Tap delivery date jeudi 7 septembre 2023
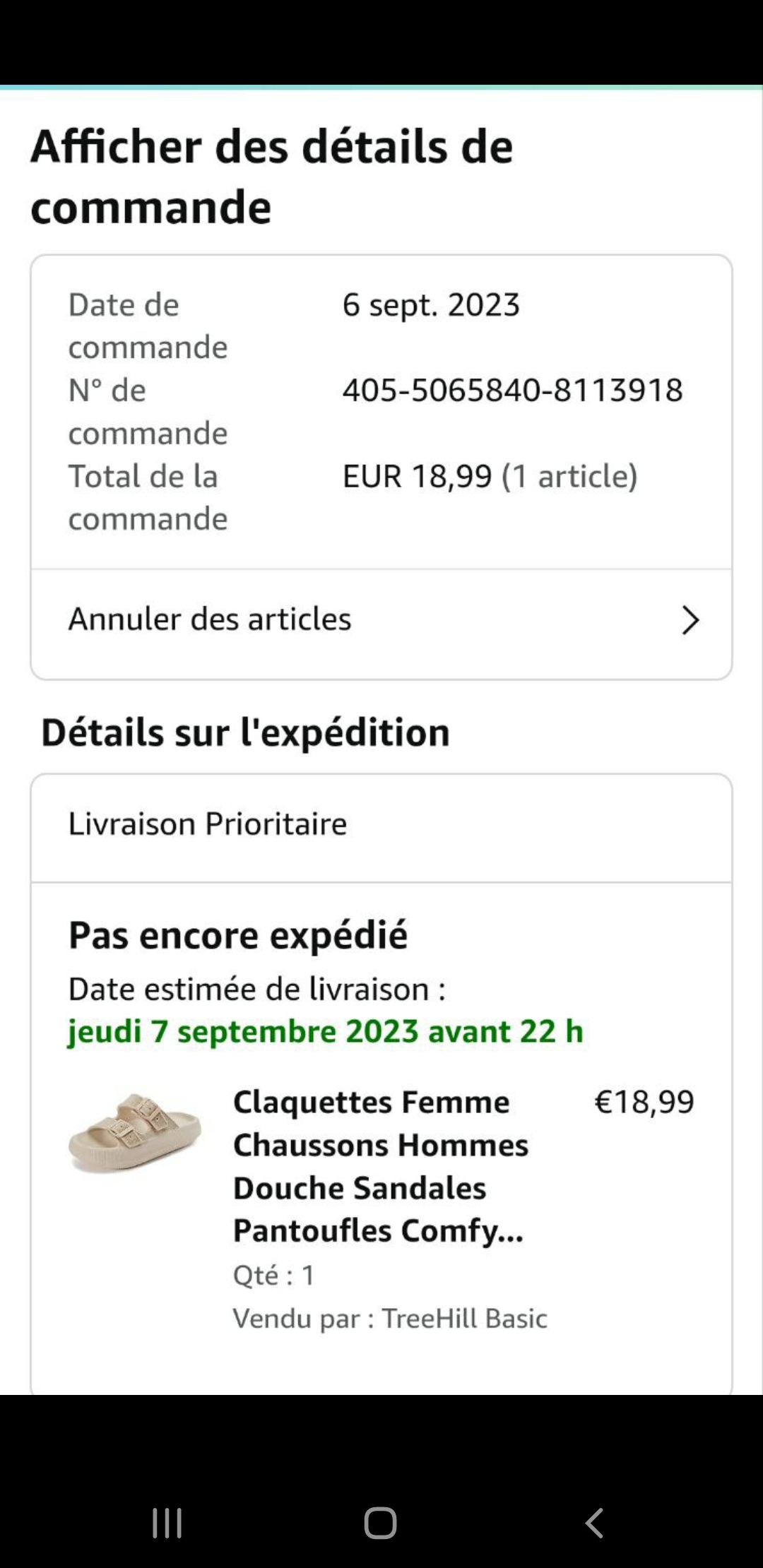Viewport: 763px width, 1568px height. point(325,1032)
